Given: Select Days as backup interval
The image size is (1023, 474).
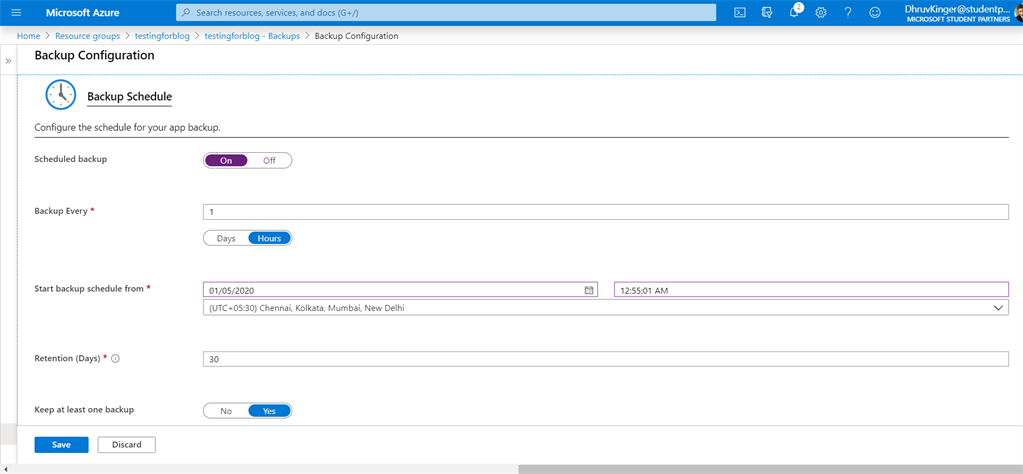Looking at the screenshot, I should click(226, 238).
